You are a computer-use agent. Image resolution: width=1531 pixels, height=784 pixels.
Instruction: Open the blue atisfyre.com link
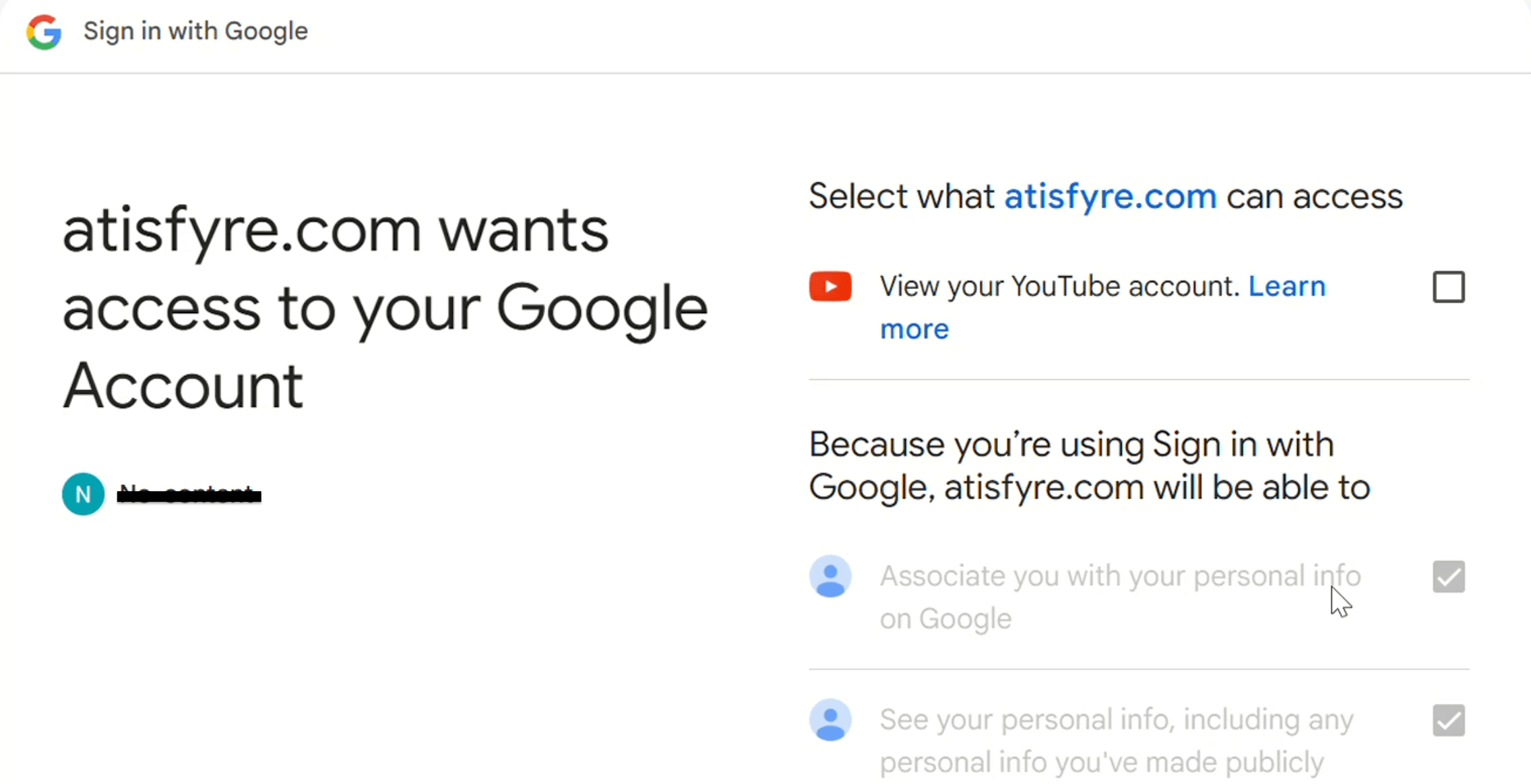(1111, 197)
